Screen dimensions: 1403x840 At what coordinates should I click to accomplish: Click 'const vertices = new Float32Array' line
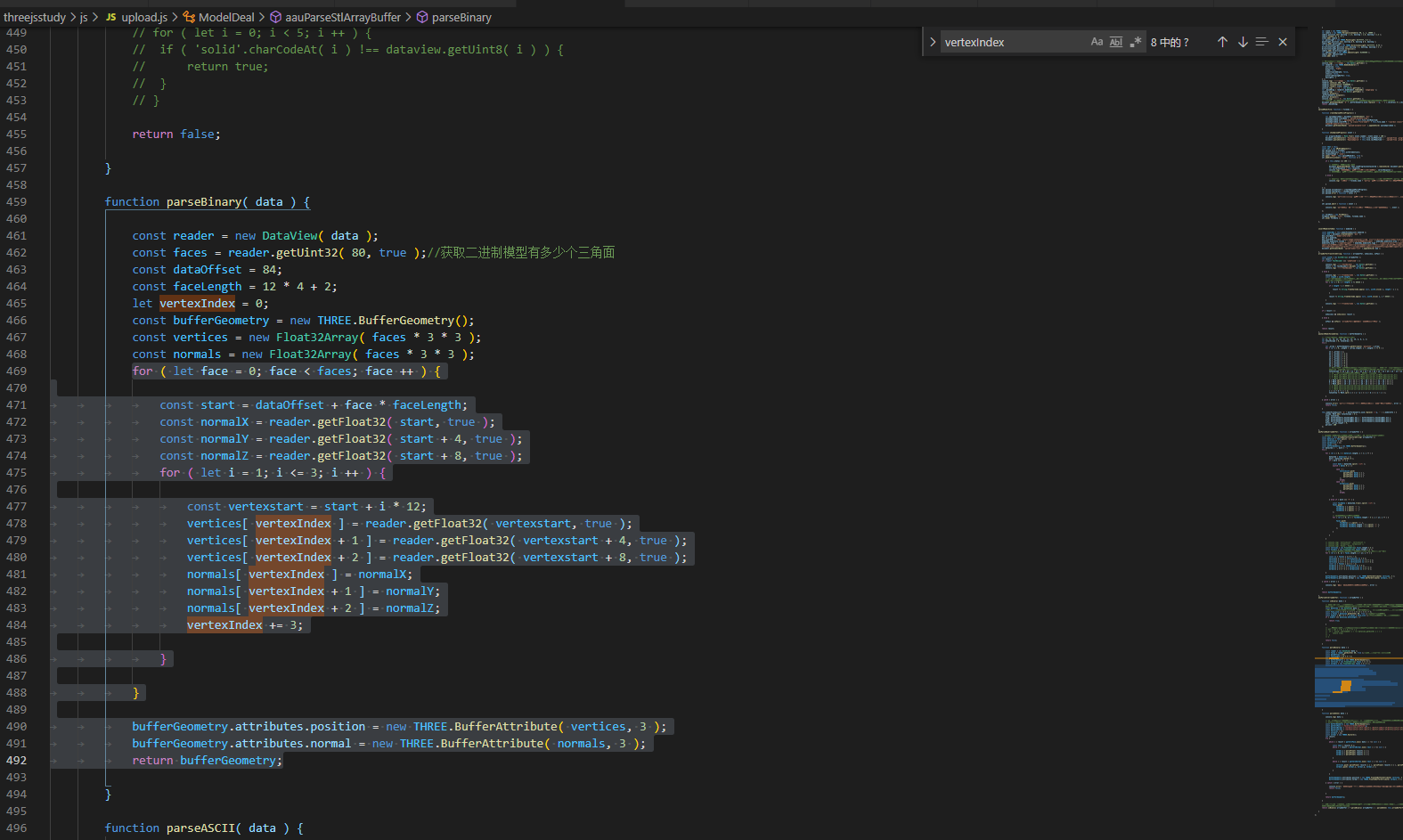(307, 337)
